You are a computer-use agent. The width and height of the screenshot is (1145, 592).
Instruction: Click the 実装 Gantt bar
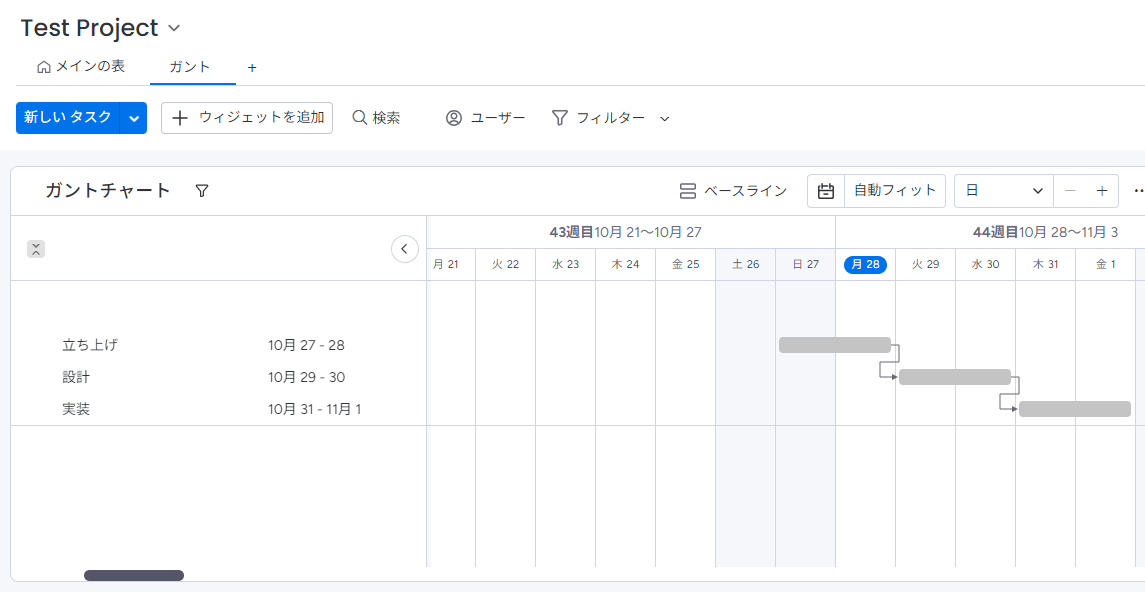tap(1075, 410)
